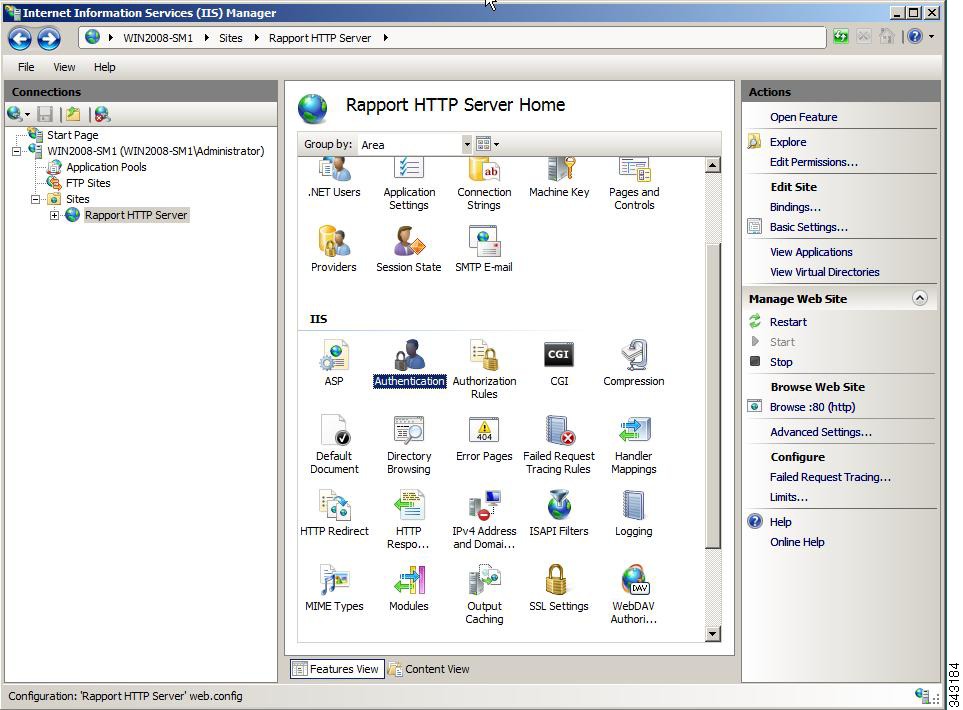Click the Up One Level connections icon
963x710 pixels.
tap(73, 114)
